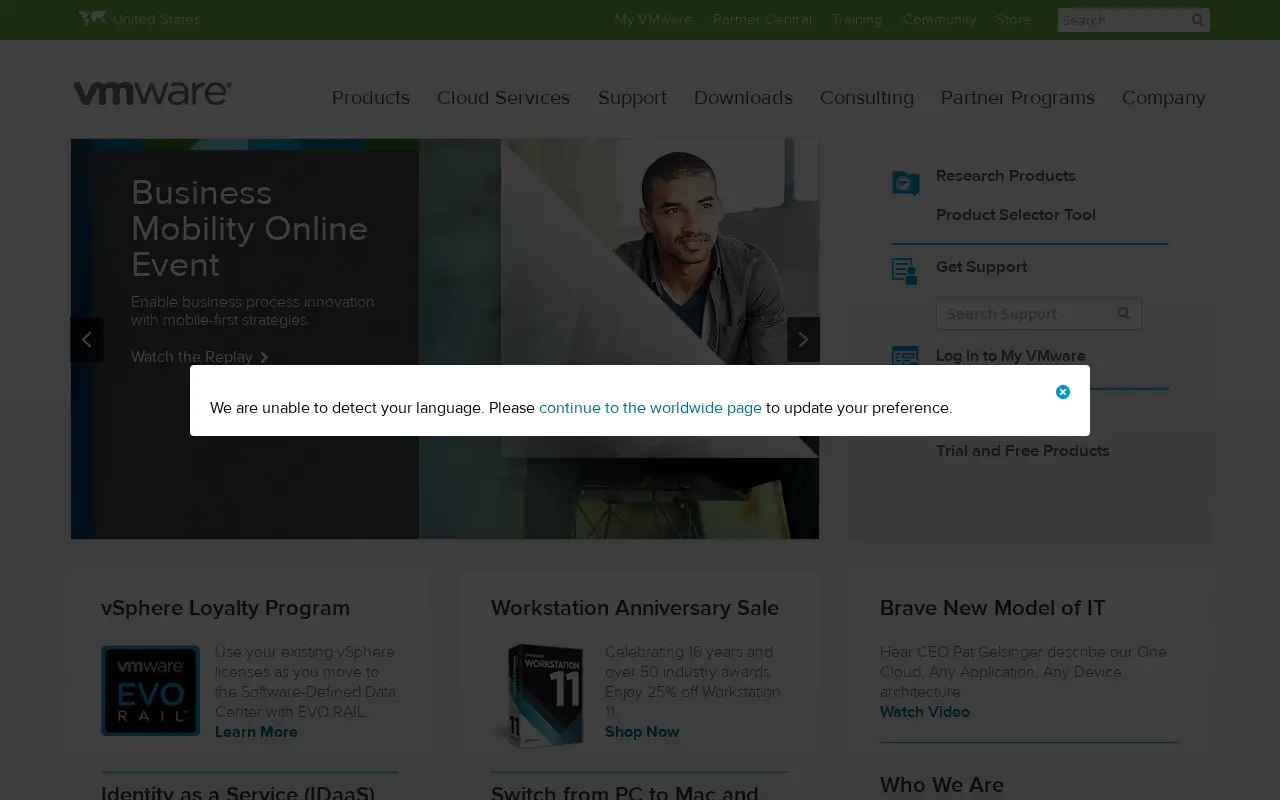
Task: Close the language detection popup
Action: pos(1063,392)
